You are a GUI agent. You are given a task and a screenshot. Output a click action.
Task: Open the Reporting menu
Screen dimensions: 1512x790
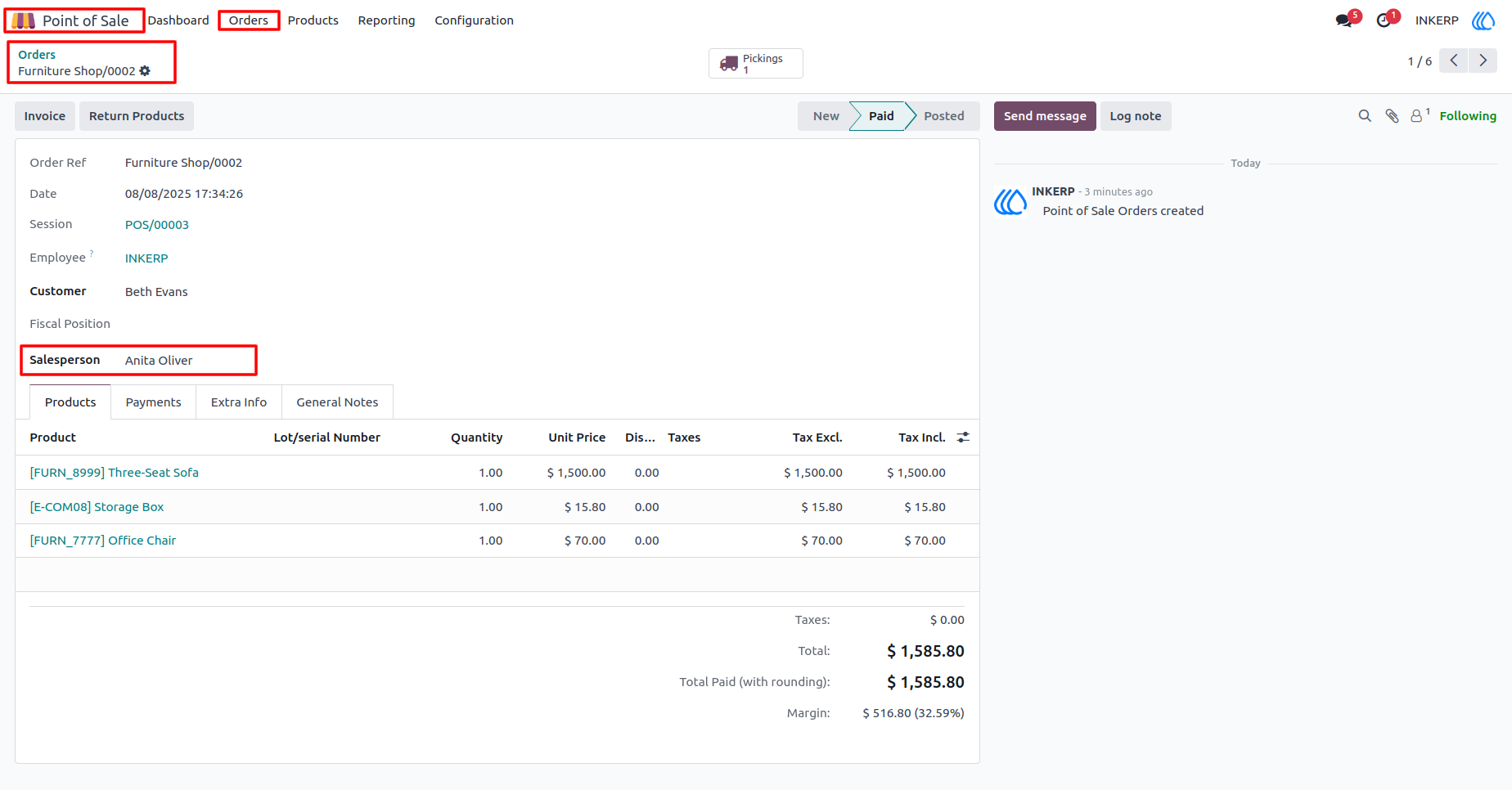pyautogui.click(x=386, y=20)
